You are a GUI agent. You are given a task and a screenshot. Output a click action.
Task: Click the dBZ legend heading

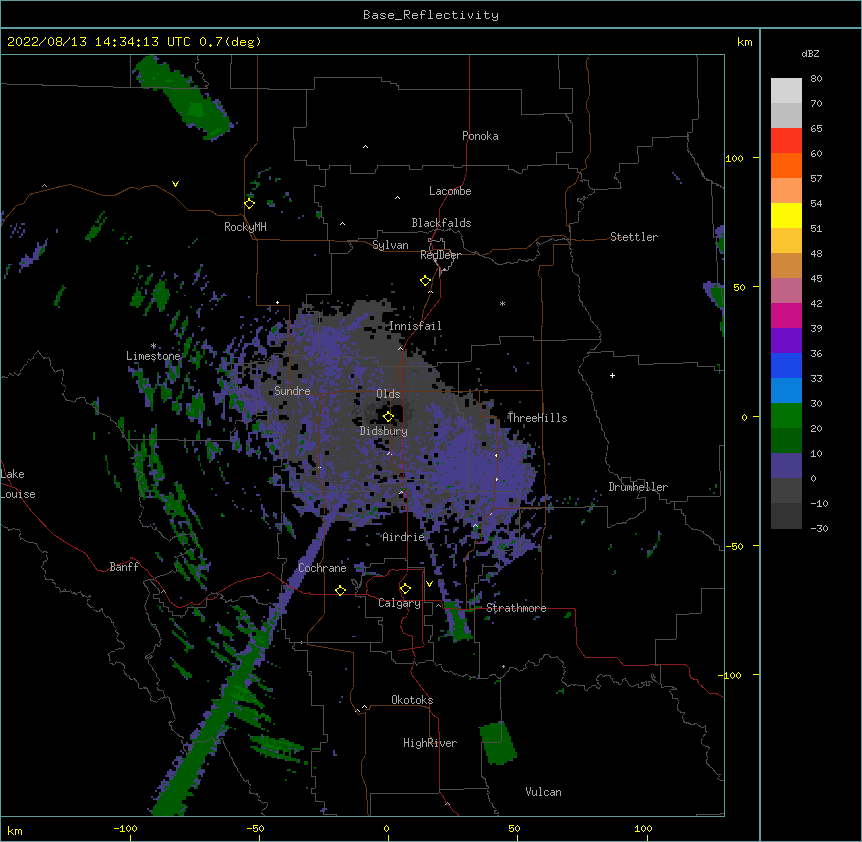click(810, 53)
